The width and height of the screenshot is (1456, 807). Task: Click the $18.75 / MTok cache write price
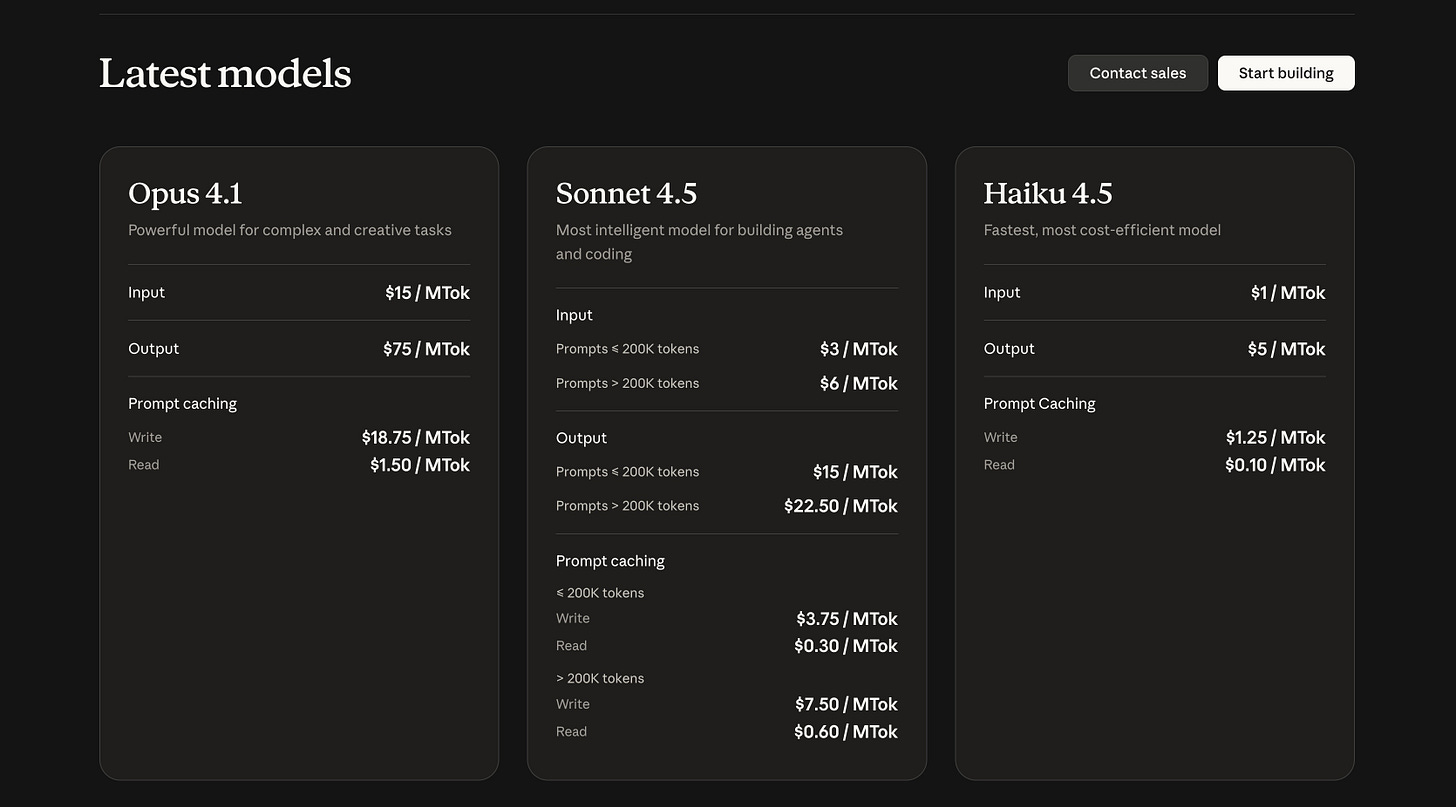point(416,438)
